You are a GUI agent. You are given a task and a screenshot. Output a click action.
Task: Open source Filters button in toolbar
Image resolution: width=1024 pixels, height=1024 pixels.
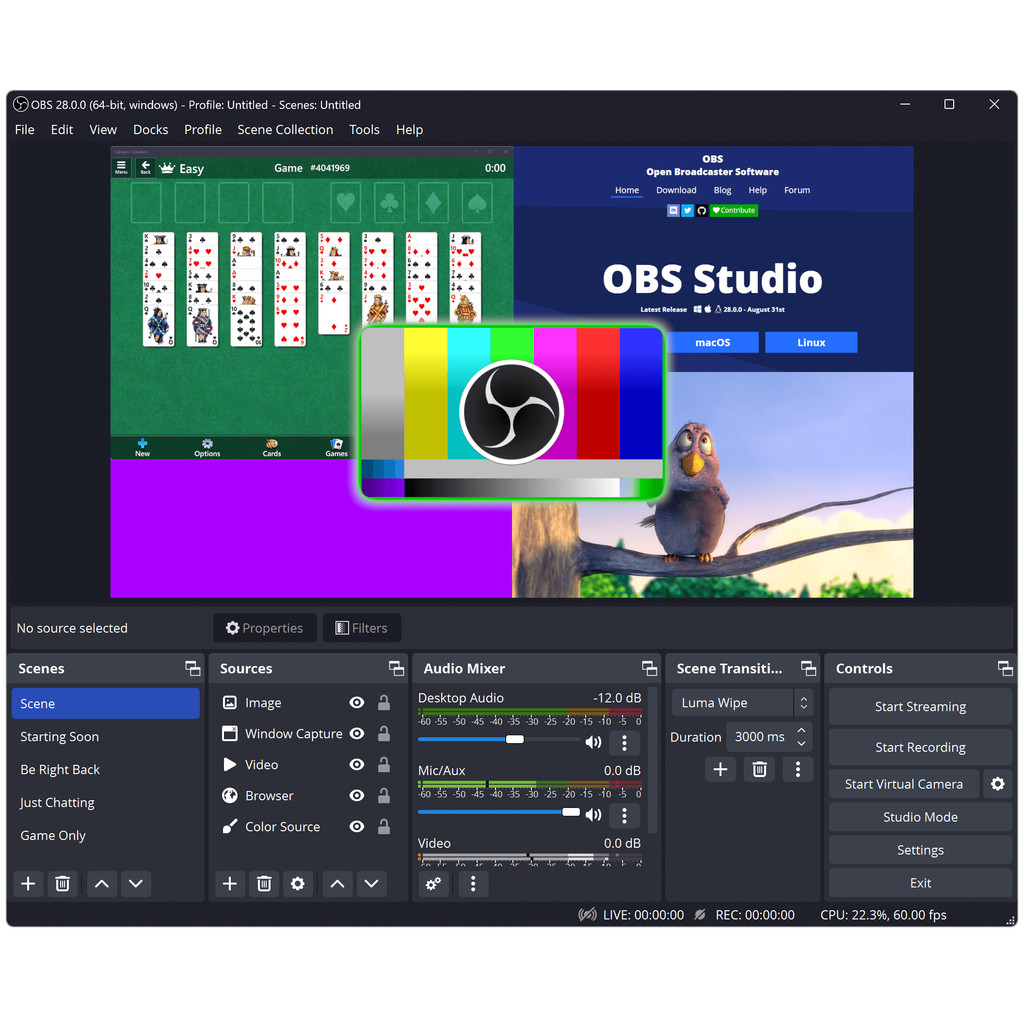click(361, 628)
